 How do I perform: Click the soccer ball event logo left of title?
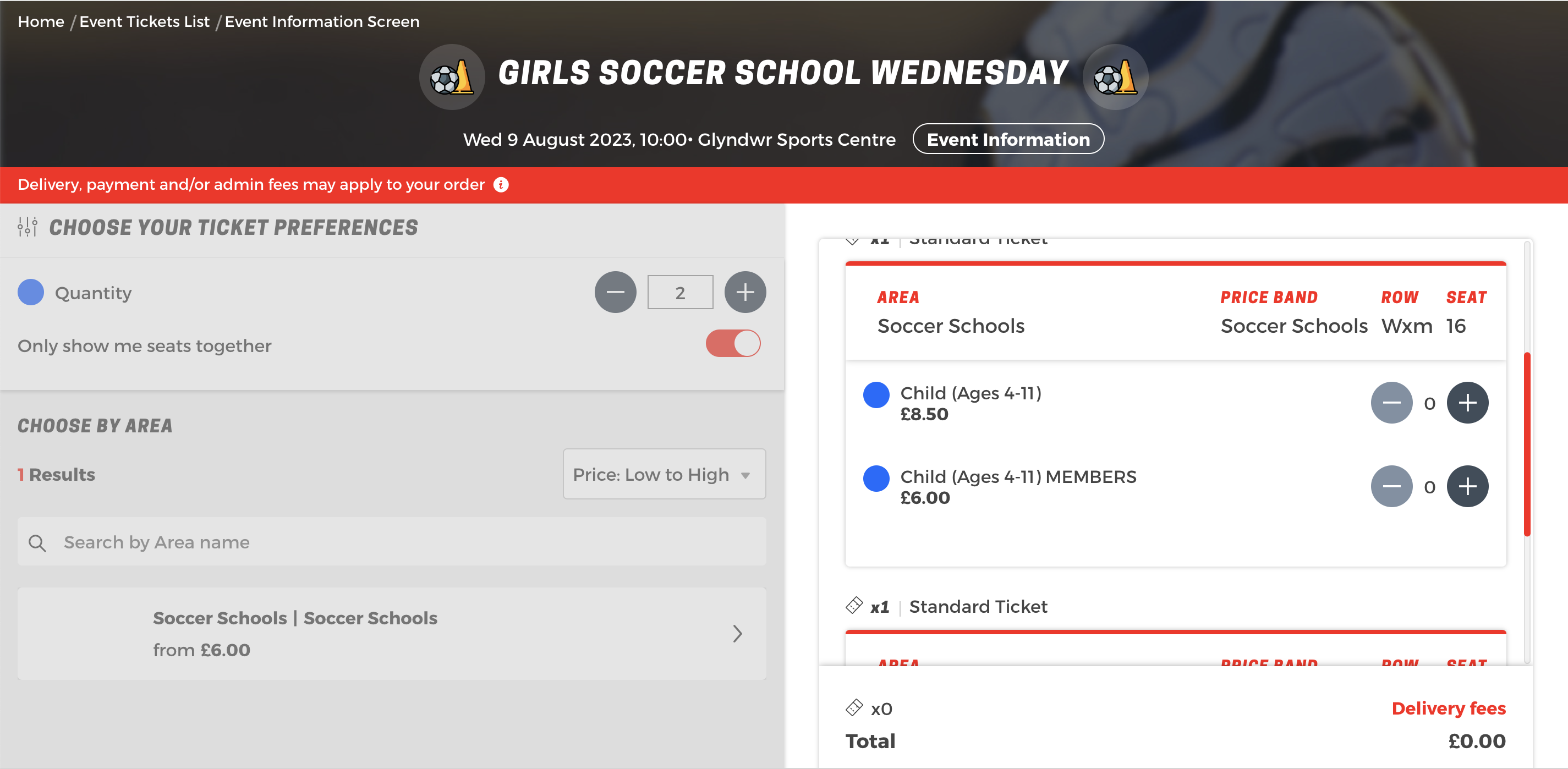coord(451,75)
